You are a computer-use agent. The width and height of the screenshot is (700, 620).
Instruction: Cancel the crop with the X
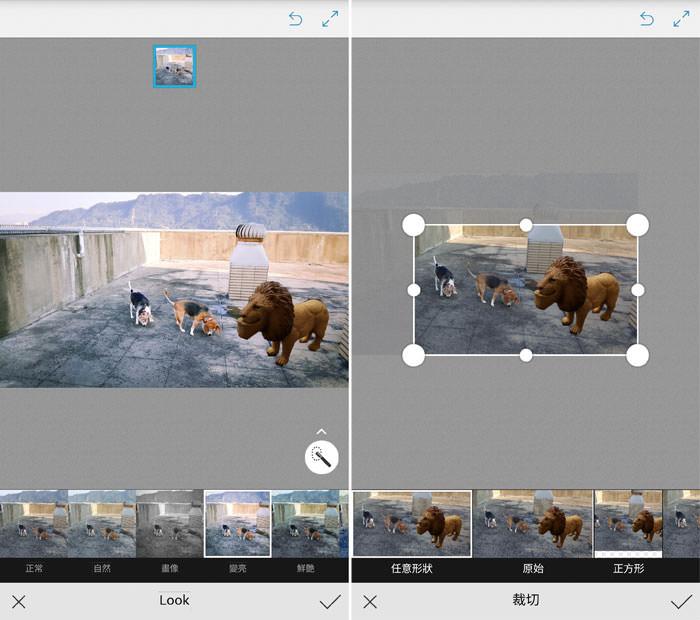coord(370,602)
